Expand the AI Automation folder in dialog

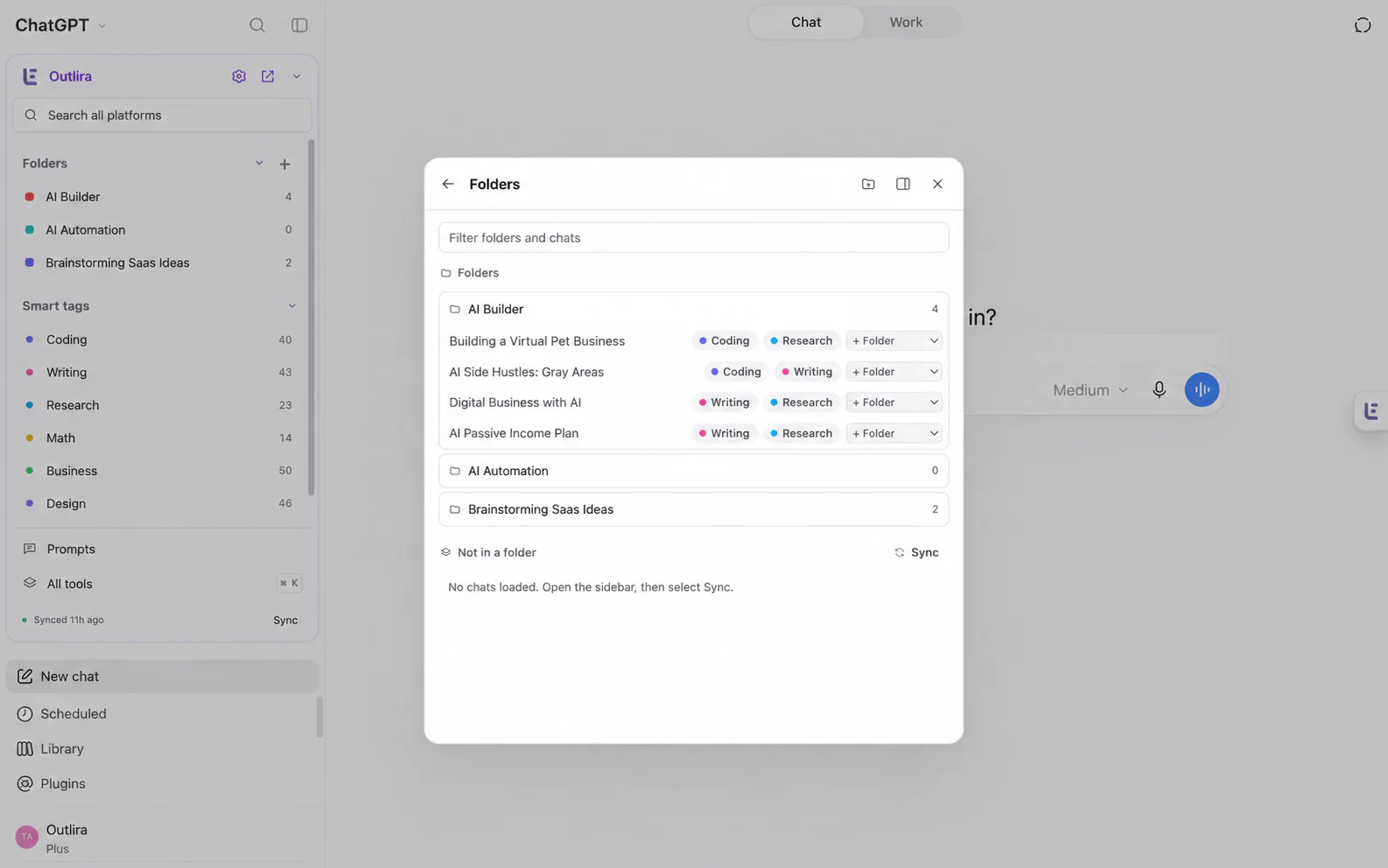point(693,471)
